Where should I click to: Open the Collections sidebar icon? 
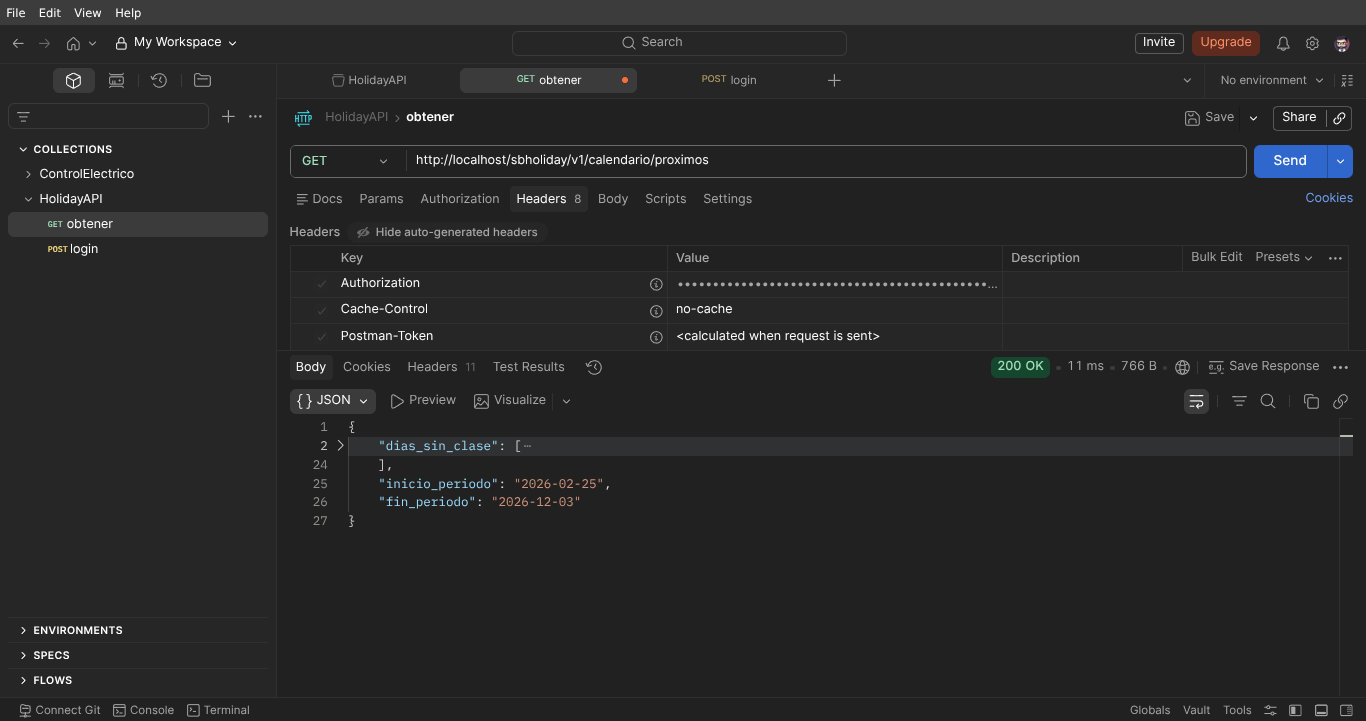[x=73, y=80]
